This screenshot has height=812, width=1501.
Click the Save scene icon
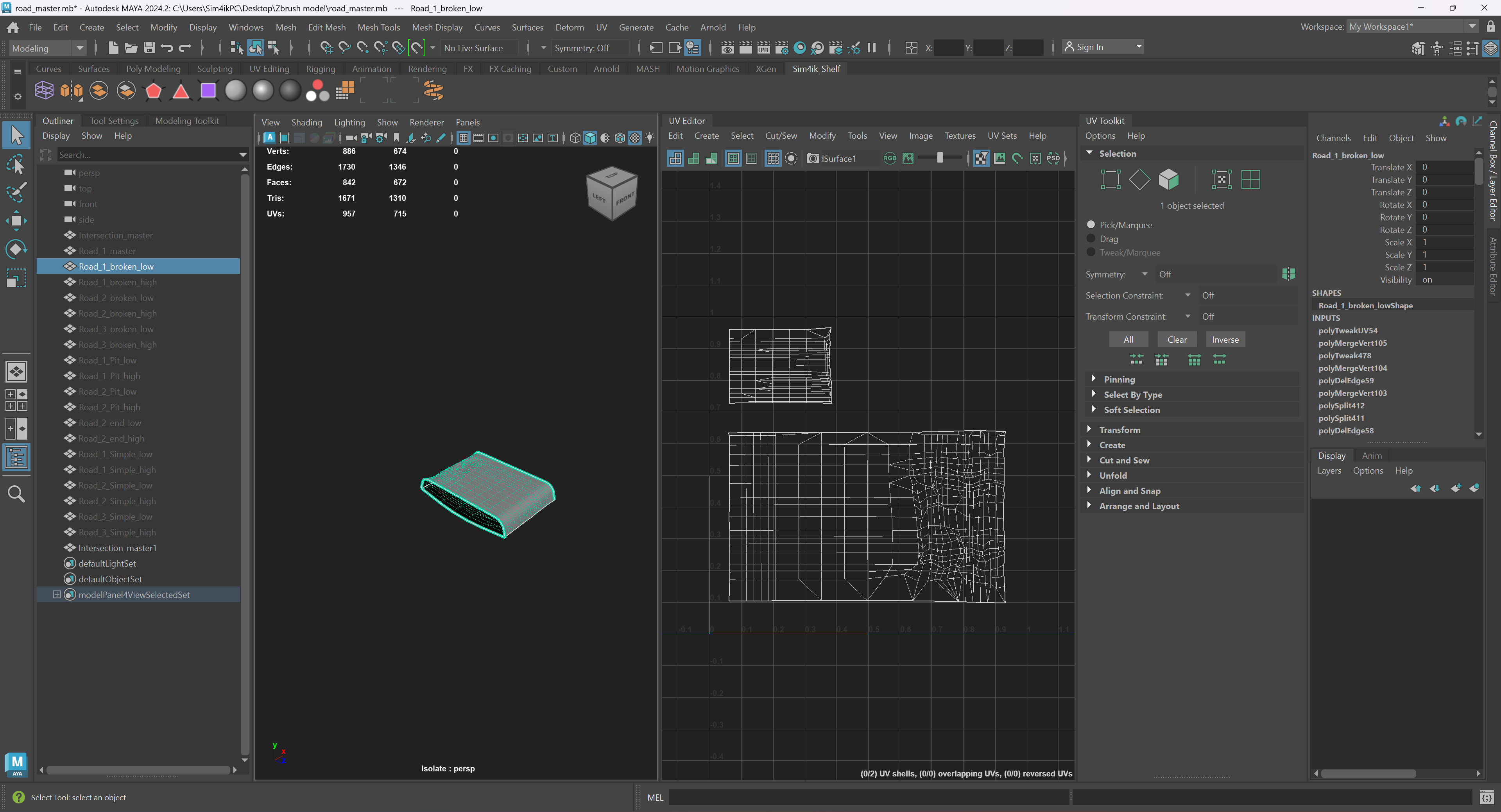pos(149,48)
